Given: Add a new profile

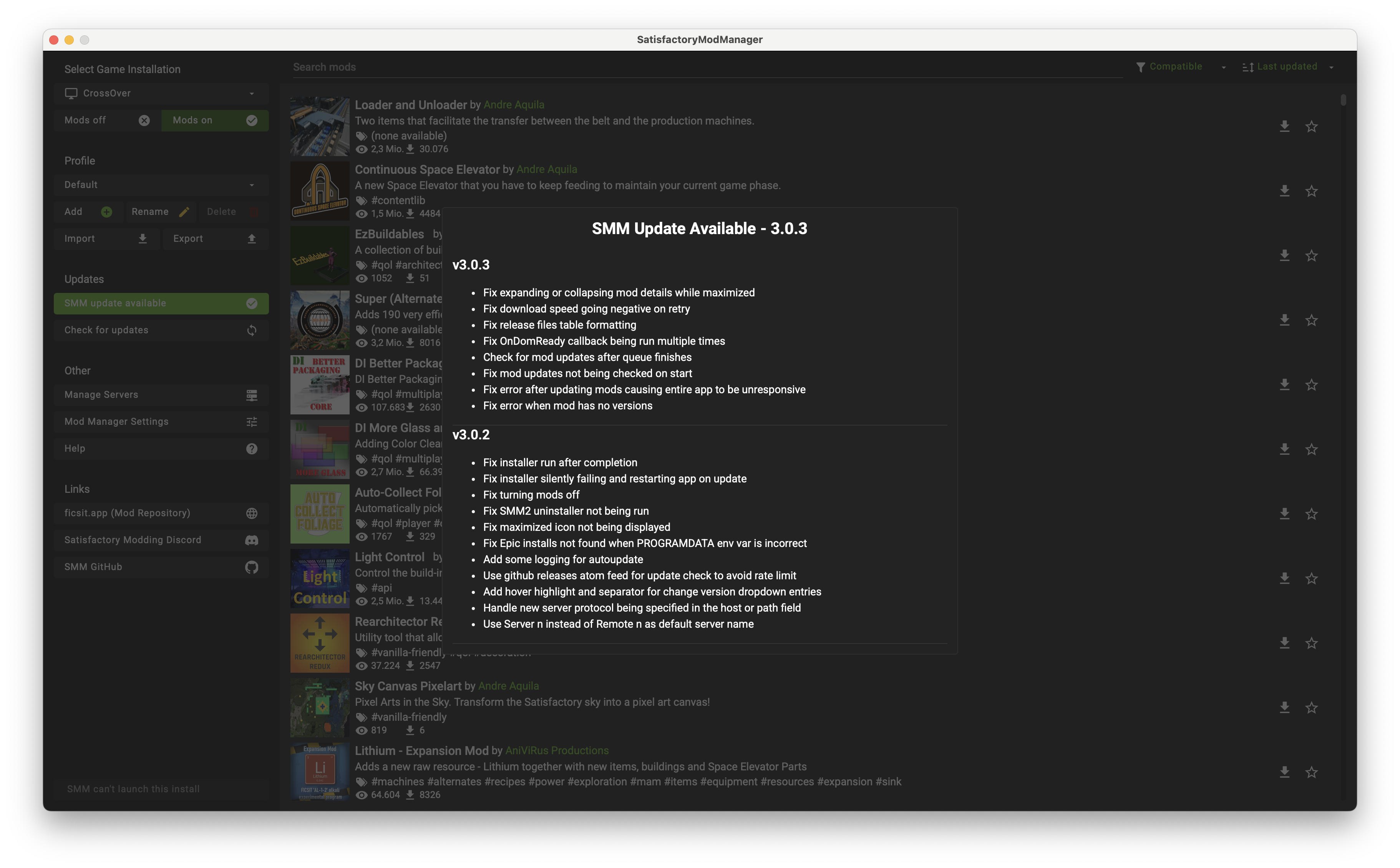Looking at the screenshot, I should click(x=88, y=212).
